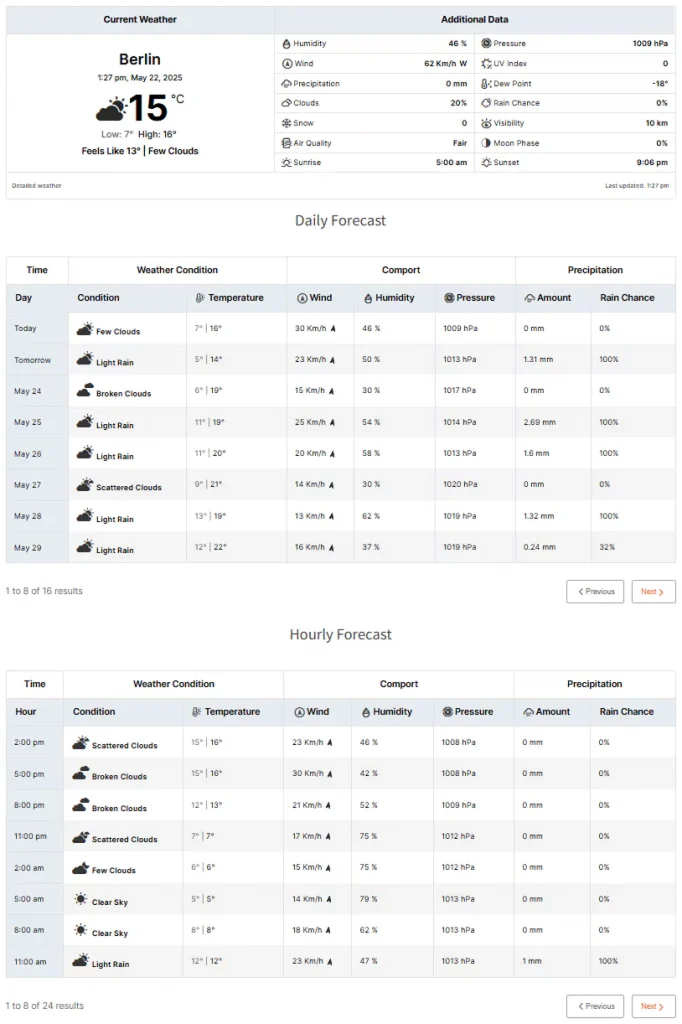Viewport: 682px width, 1024px height.
Task: Click the Wind compass icon in Additional Data
Action: pyautogui.click(x=286, y=63)
